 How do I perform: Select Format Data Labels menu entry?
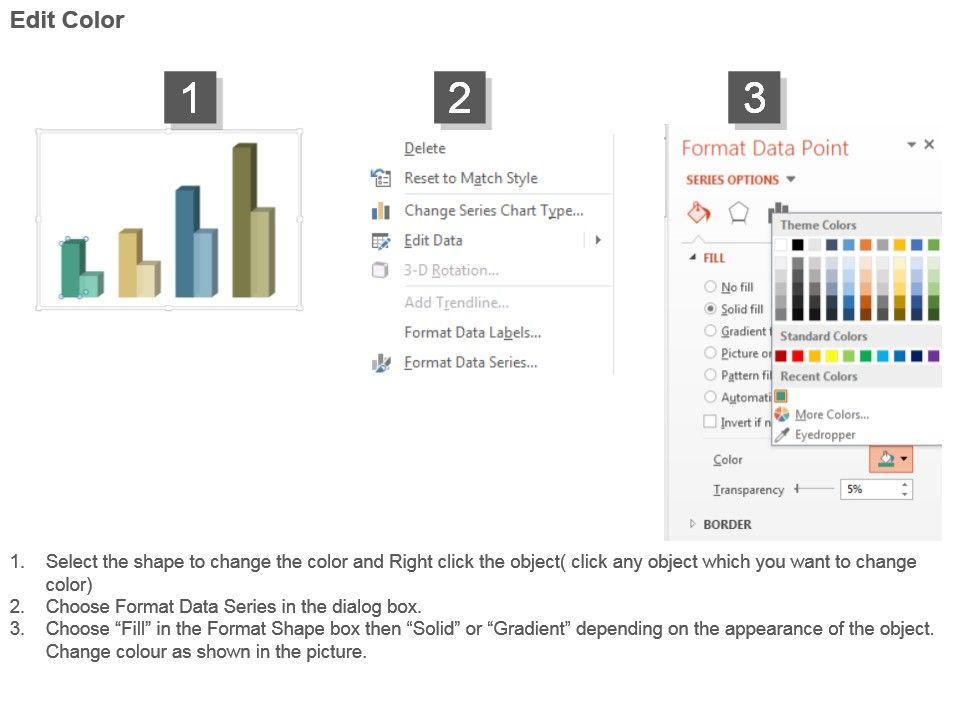click(472, 332)
